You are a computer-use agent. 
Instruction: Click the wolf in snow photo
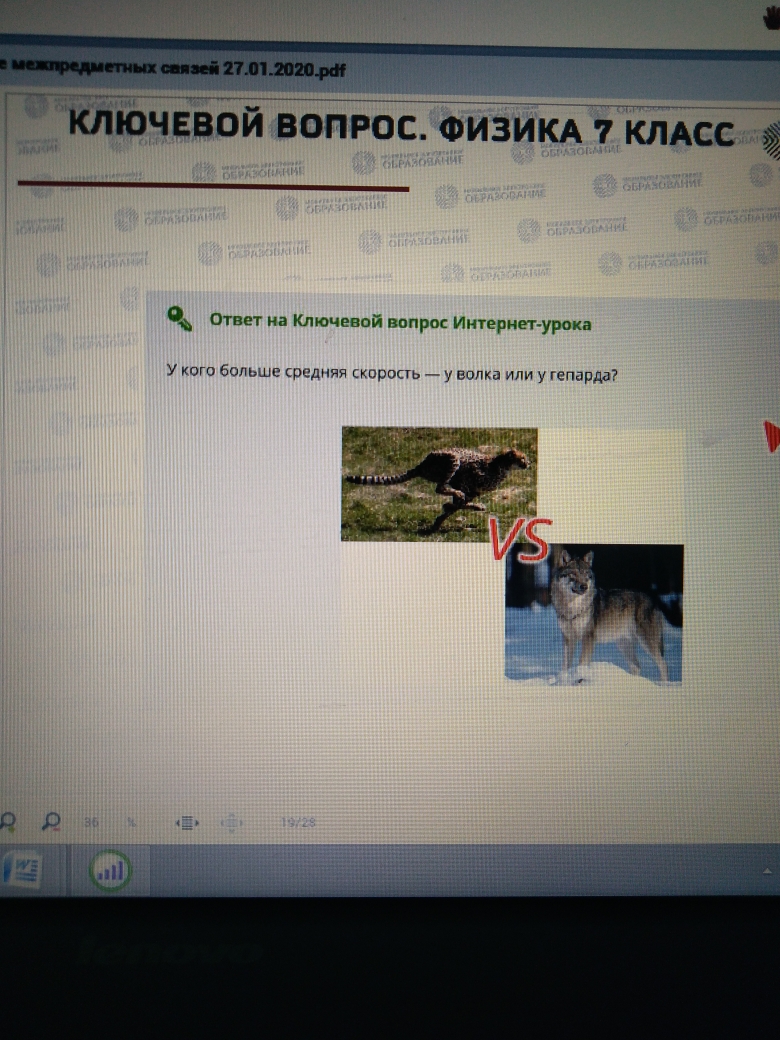[x=594, y=614]
